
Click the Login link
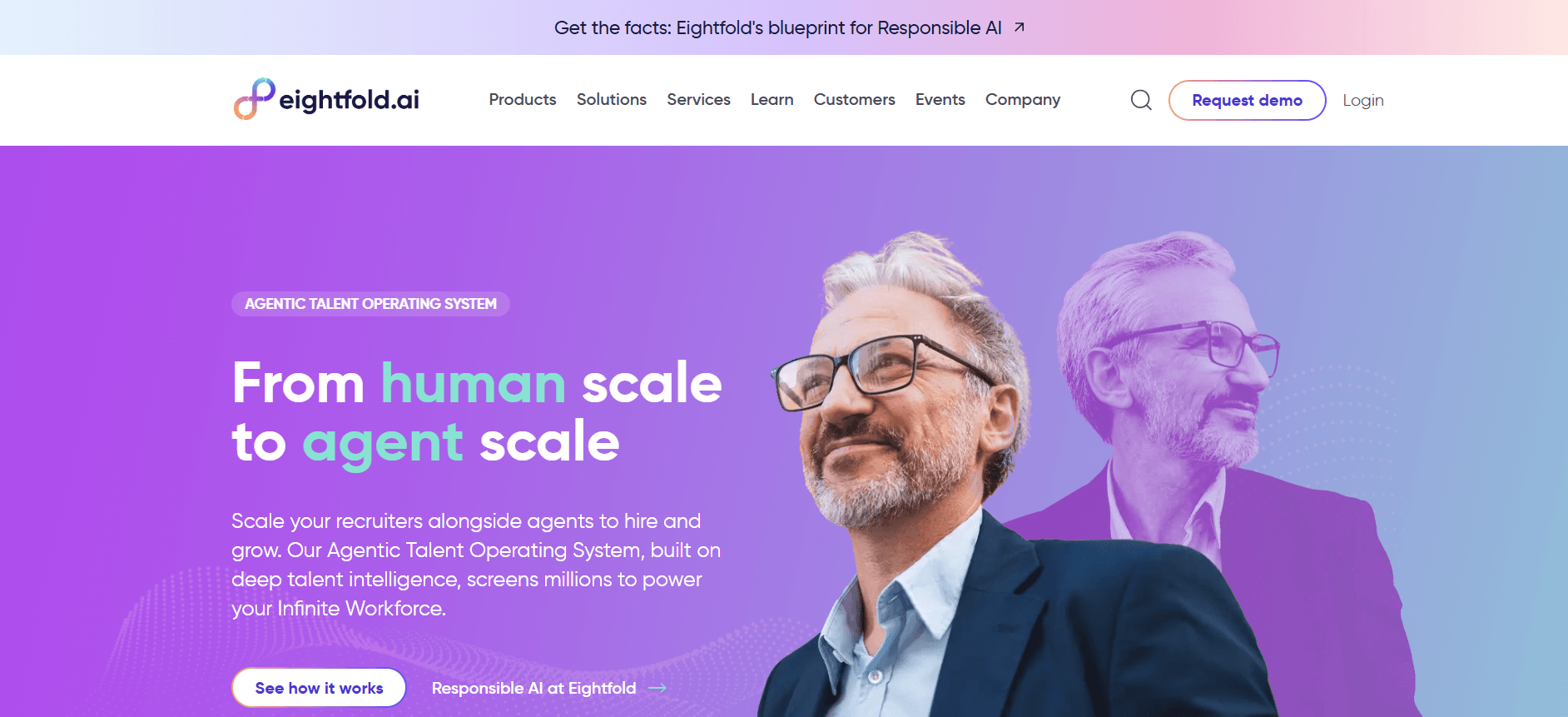tap(1363, 101)
